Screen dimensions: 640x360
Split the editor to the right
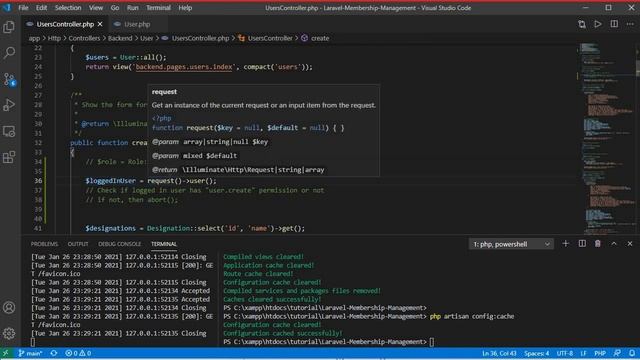[614, 24]
